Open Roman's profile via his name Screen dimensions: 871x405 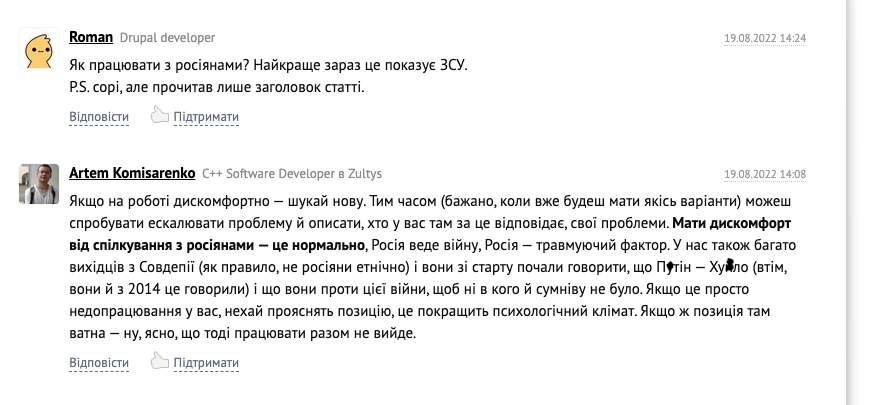coord(91,37)
